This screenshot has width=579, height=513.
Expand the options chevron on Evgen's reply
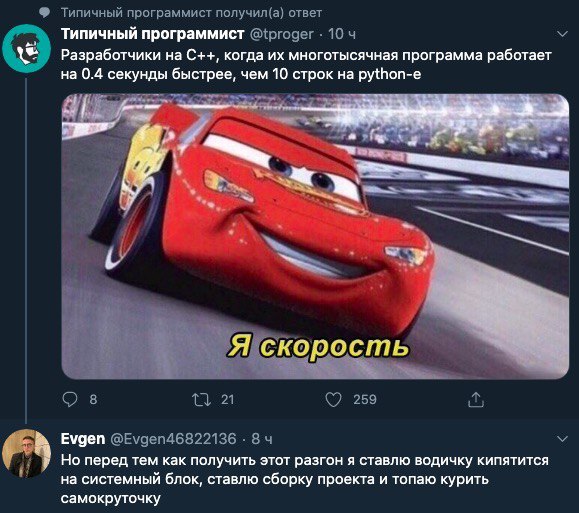pyautogui.click(x=562, y=439)
